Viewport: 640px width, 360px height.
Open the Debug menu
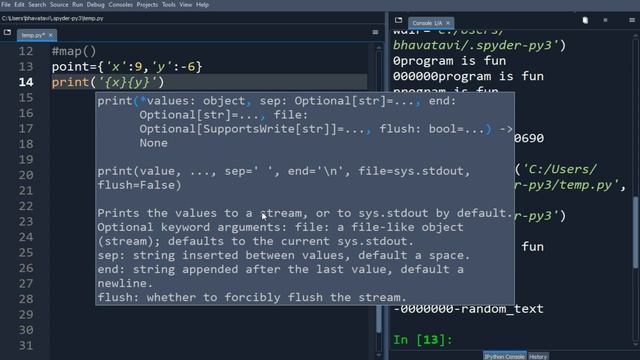(96, 5)
